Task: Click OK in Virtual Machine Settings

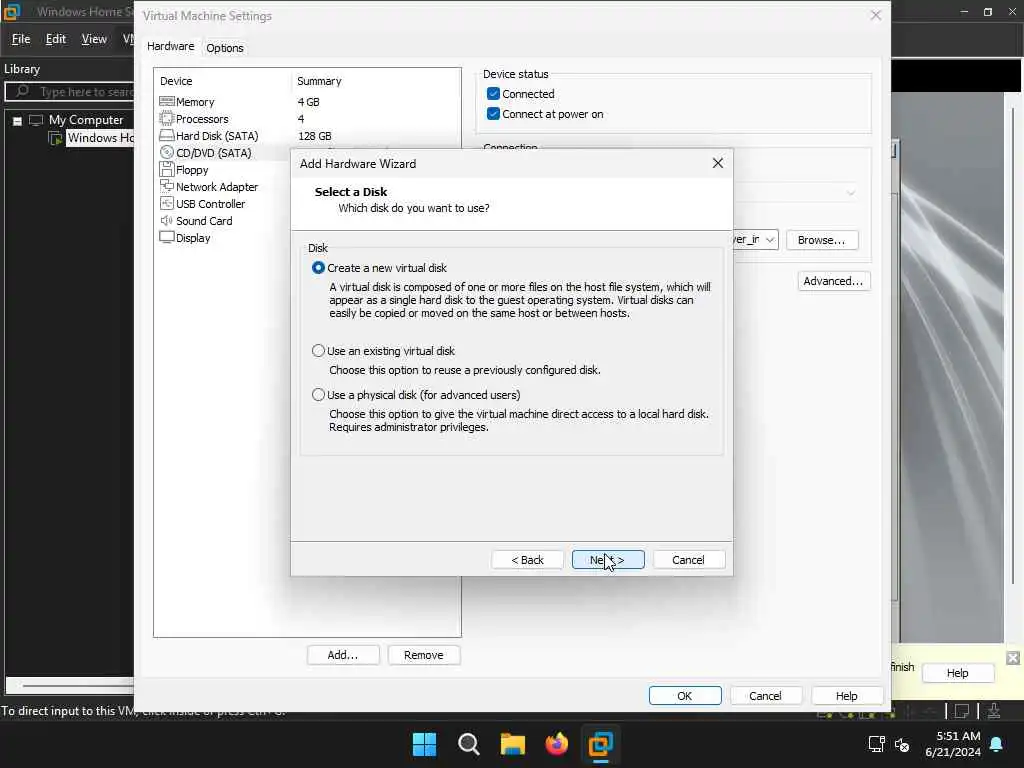Action: pos(684,696)
